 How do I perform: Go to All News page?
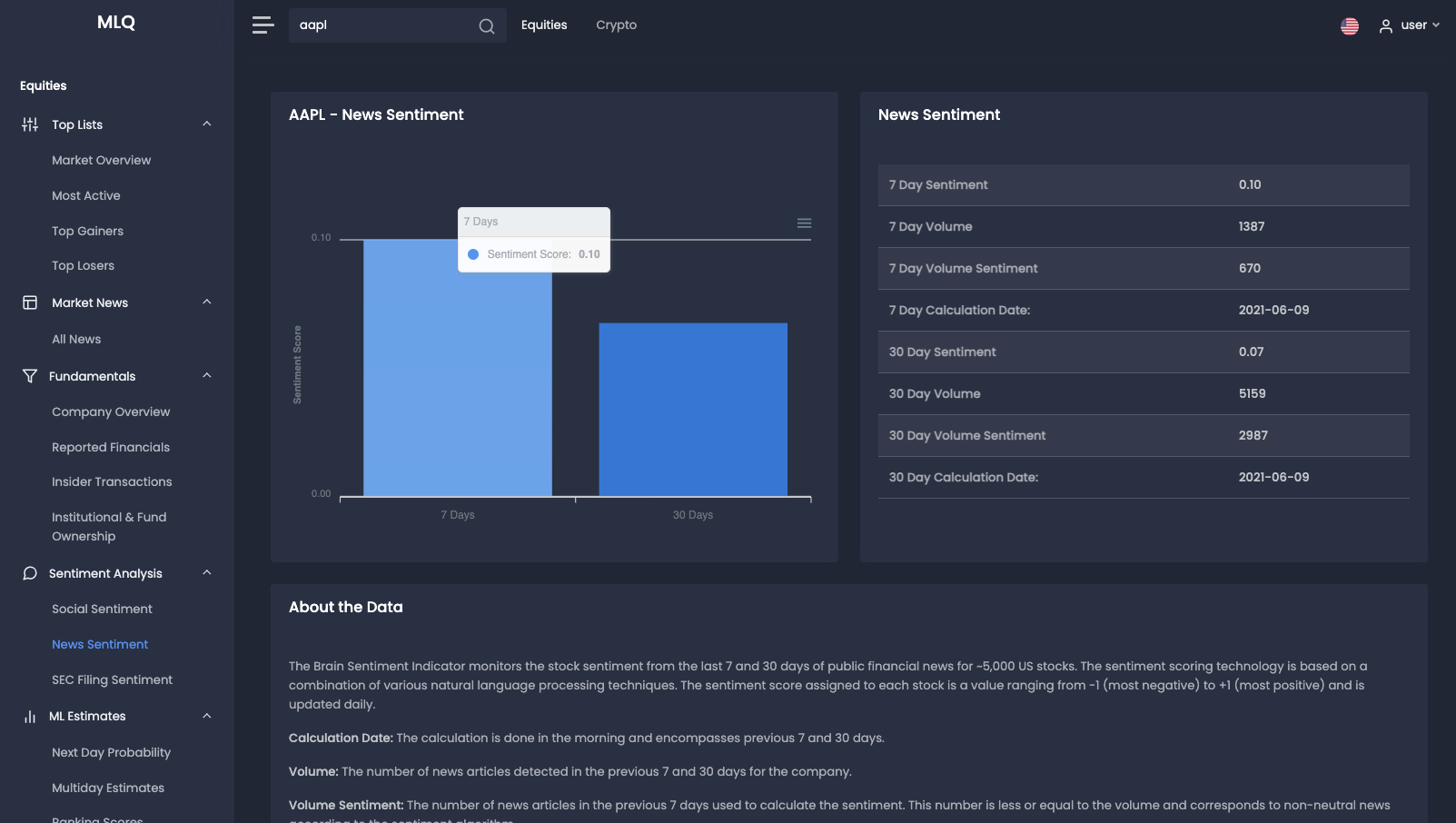click(76, 339)
